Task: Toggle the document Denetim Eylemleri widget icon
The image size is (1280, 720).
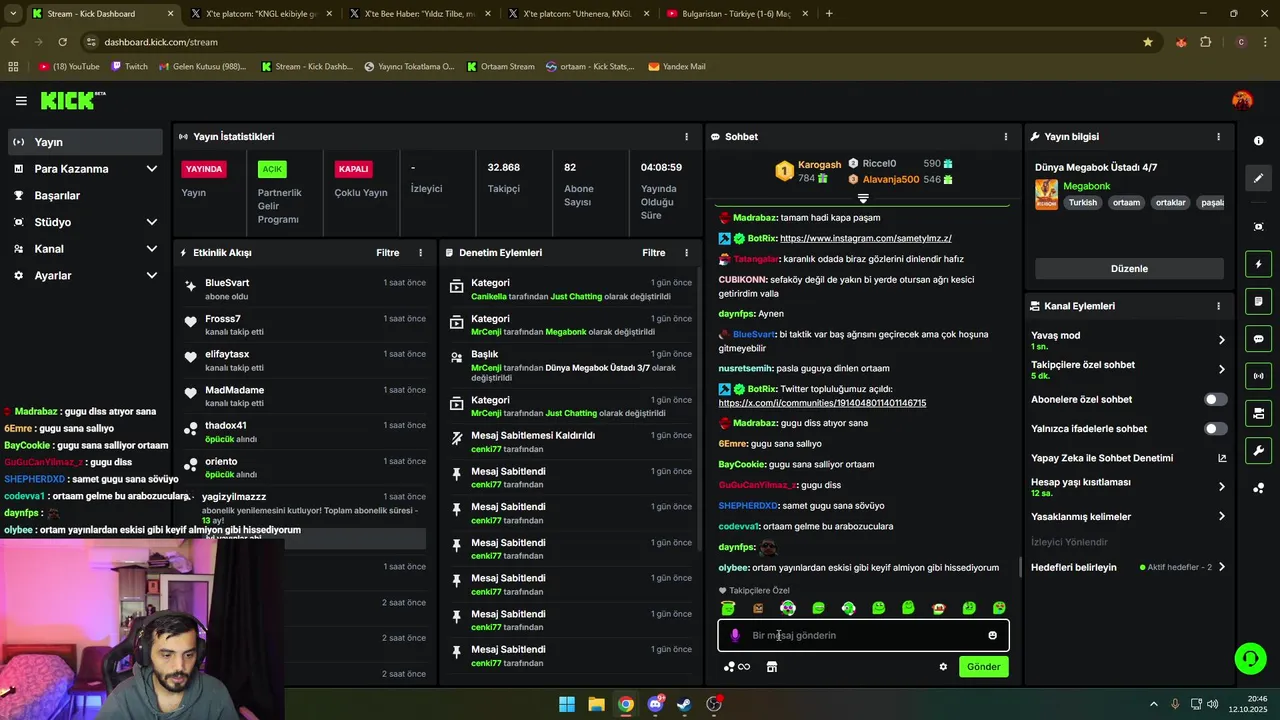Action: [x=1258, y=301]
